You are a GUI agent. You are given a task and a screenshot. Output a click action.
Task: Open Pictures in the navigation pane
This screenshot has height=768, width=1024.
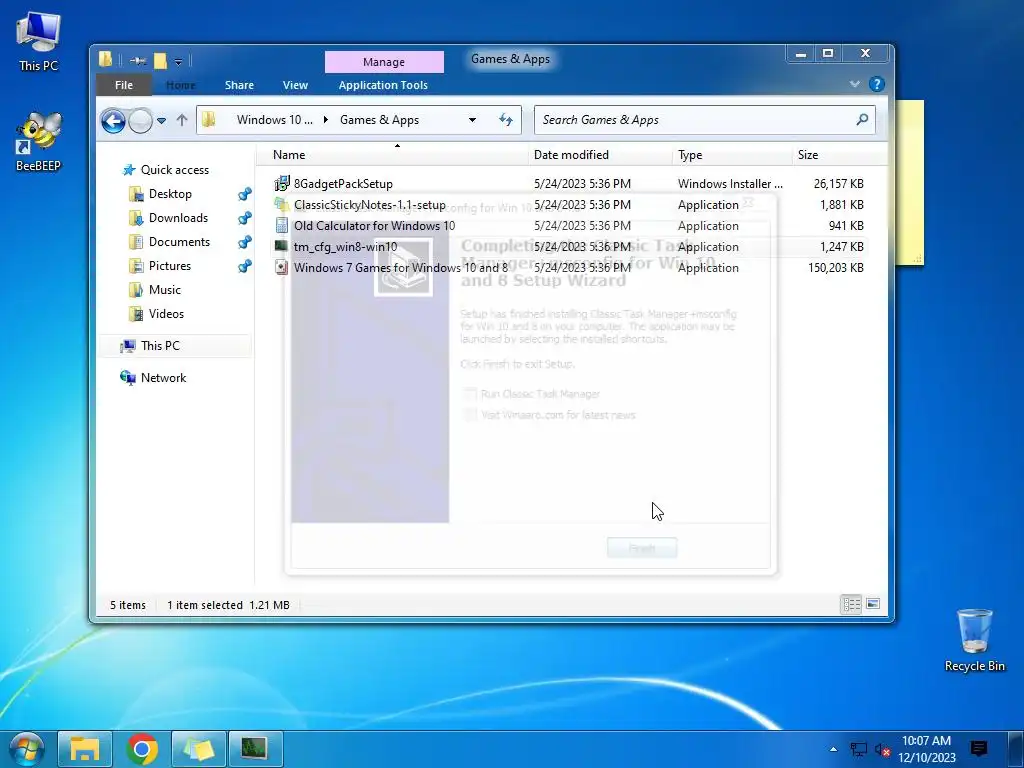(x=169, y=266)
